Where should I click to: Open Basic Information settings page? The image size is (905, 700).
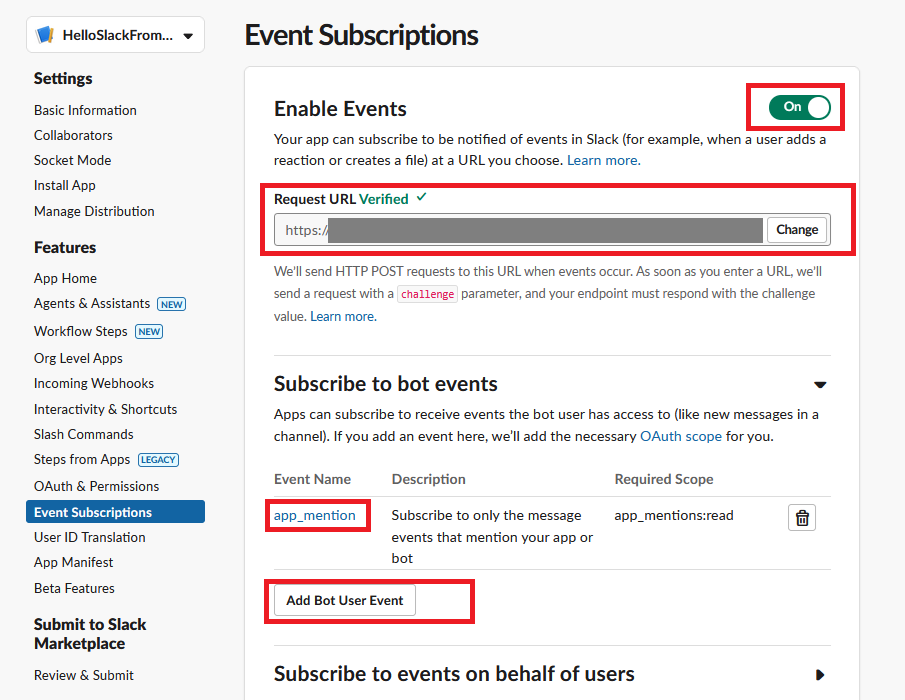click(x=85, y=110)
